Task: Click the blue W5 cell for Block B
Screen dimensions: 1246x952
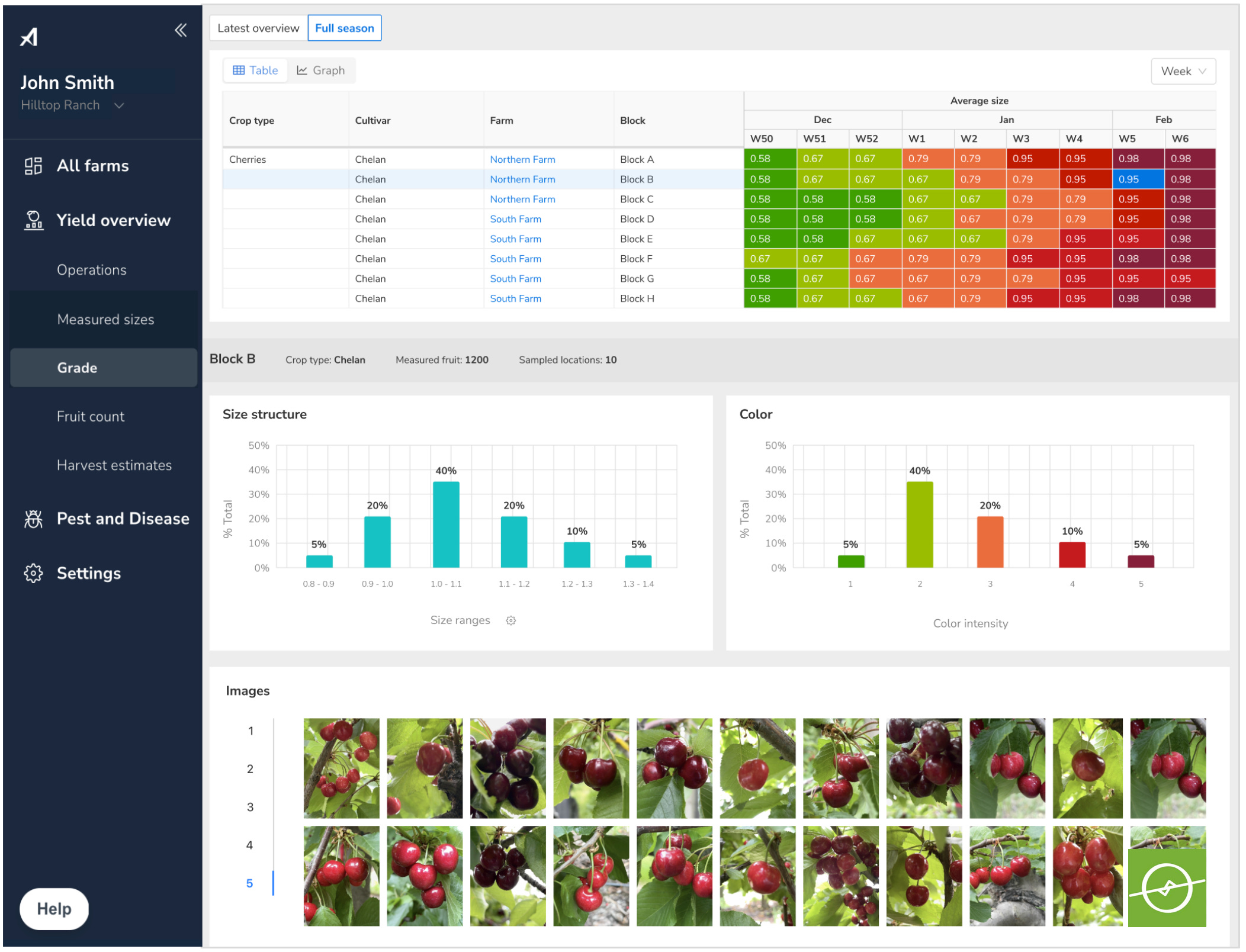Action: (1138, 179)
